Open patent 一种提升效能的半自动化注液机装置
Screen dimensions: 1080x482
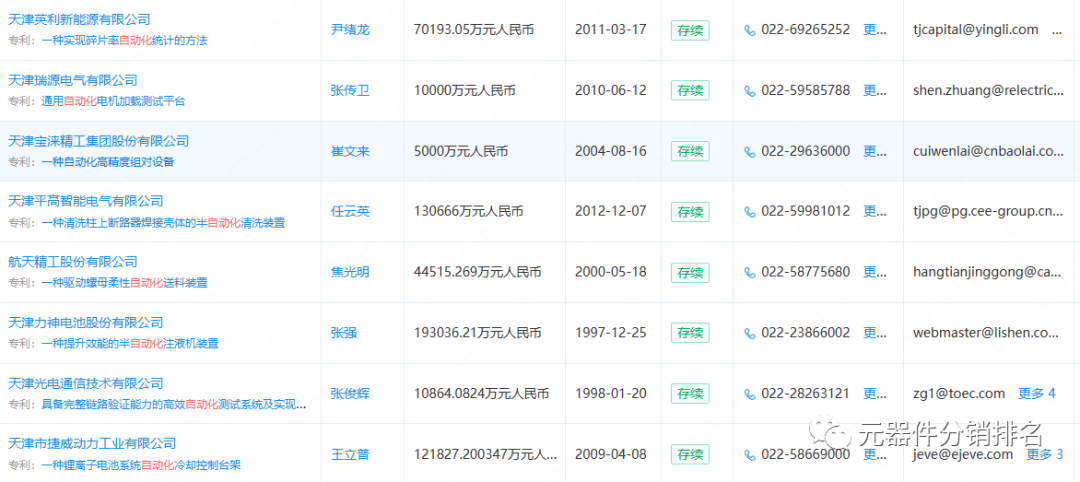click(130, 344)
